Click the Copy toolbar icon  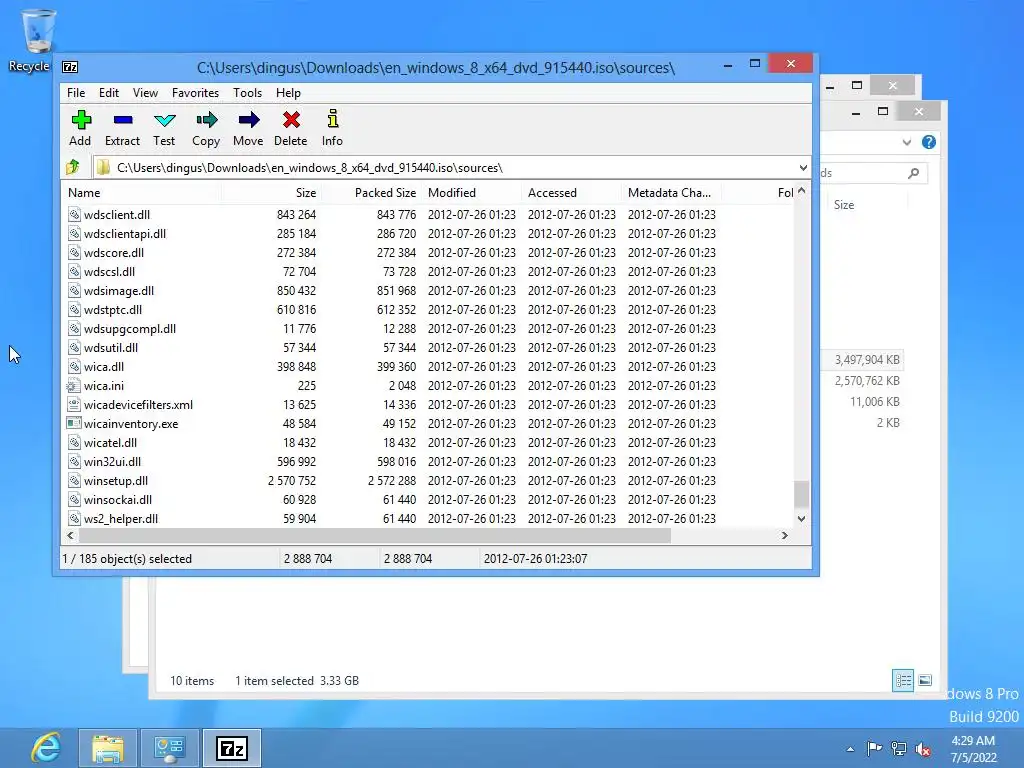[x=206, y=120]
